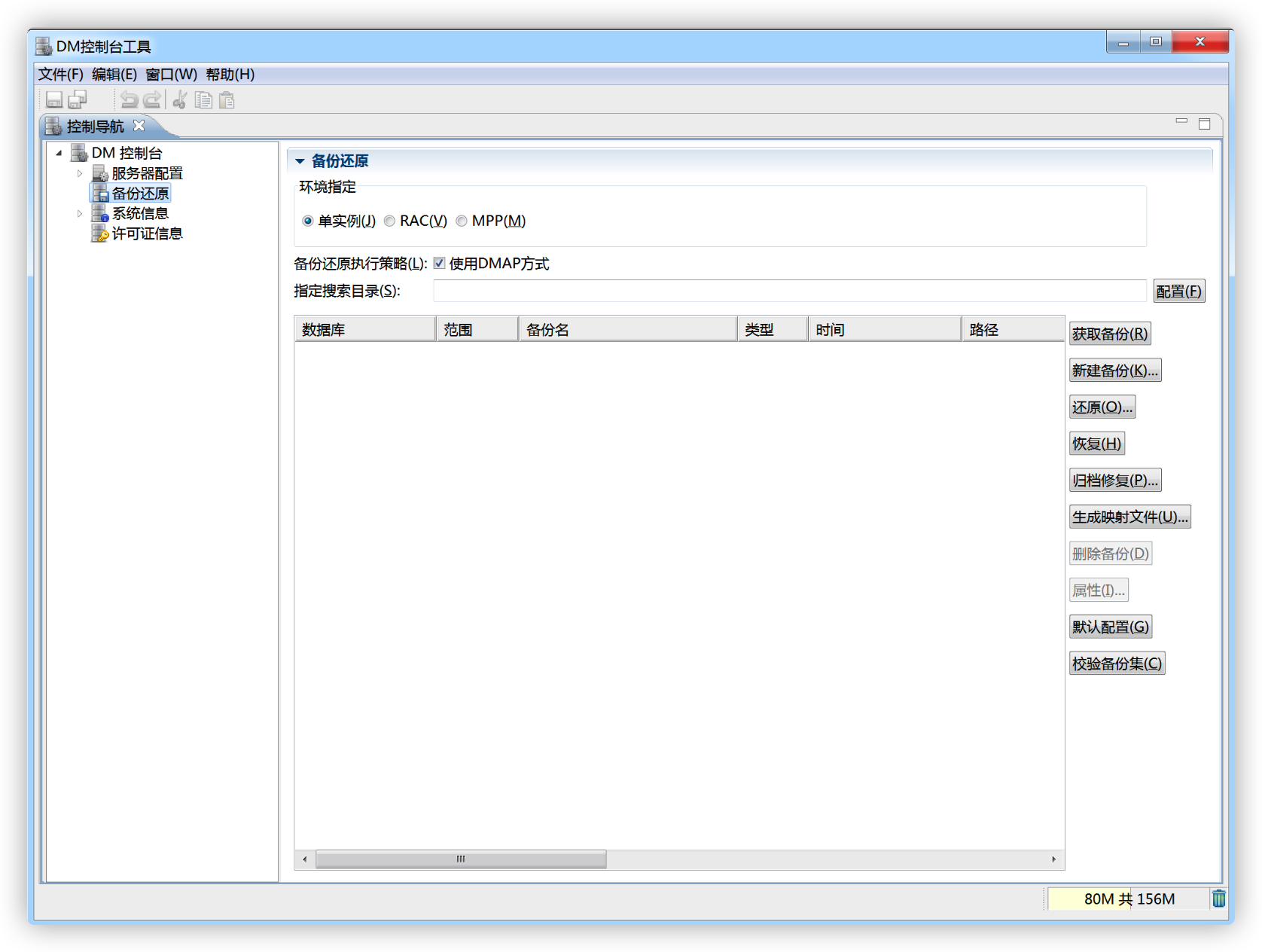This screenshot has height=952, width=1262.
Task: Click the 类型 column header
Action: pos(773,329)
